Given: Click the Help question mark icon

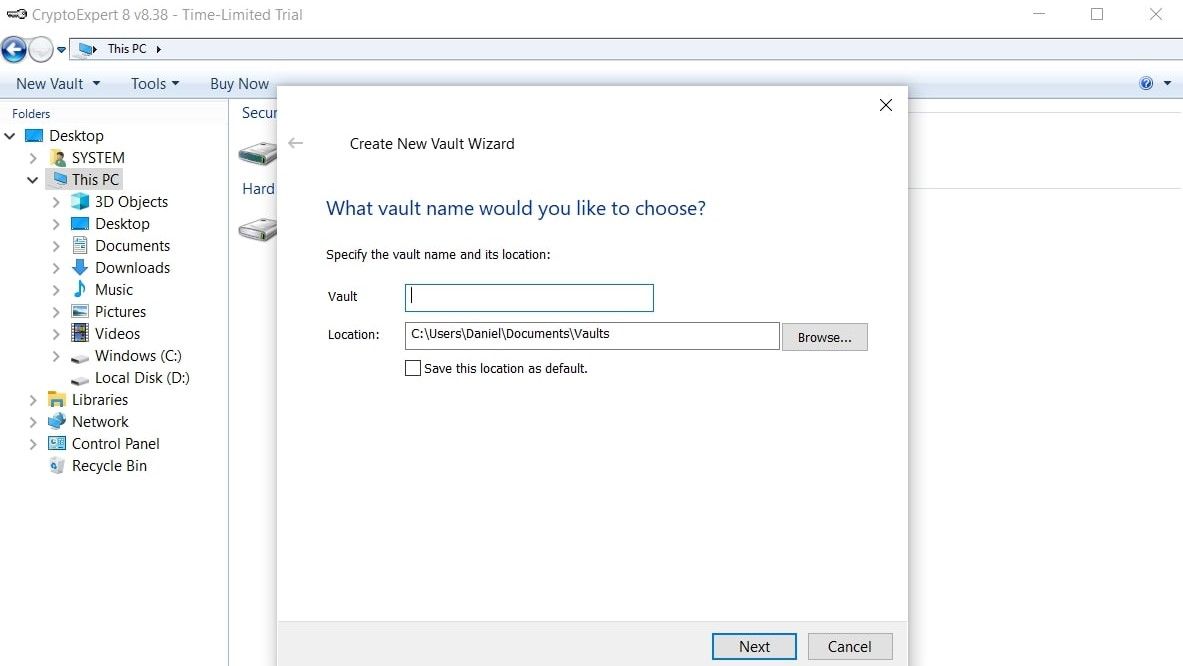Looking at the screenshot, I should point(1144,83).
